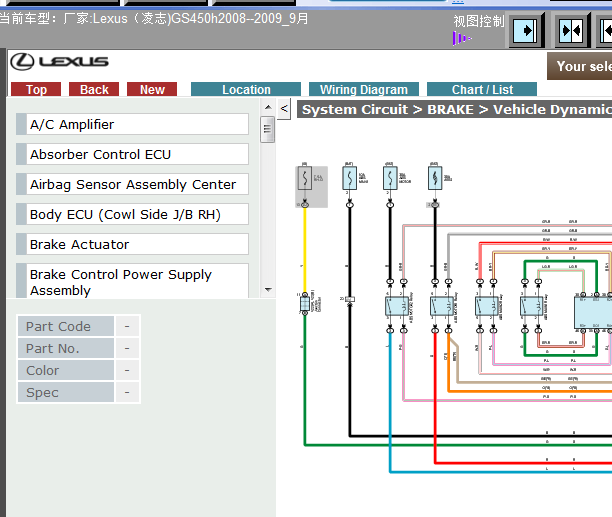
Task: Click the 当前车型 vehicle model text
Action: click(154, 19)
